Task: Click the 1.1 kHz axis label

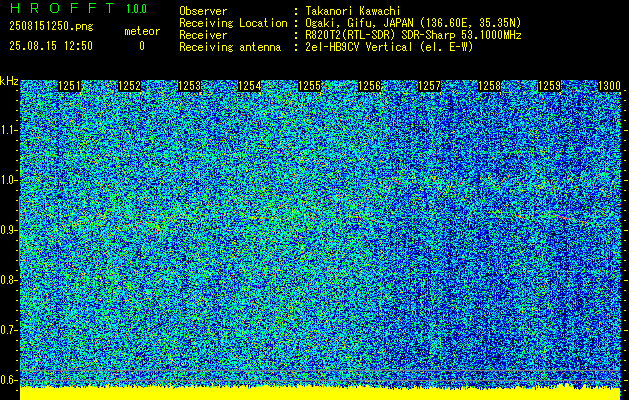Action: (7, 130)
